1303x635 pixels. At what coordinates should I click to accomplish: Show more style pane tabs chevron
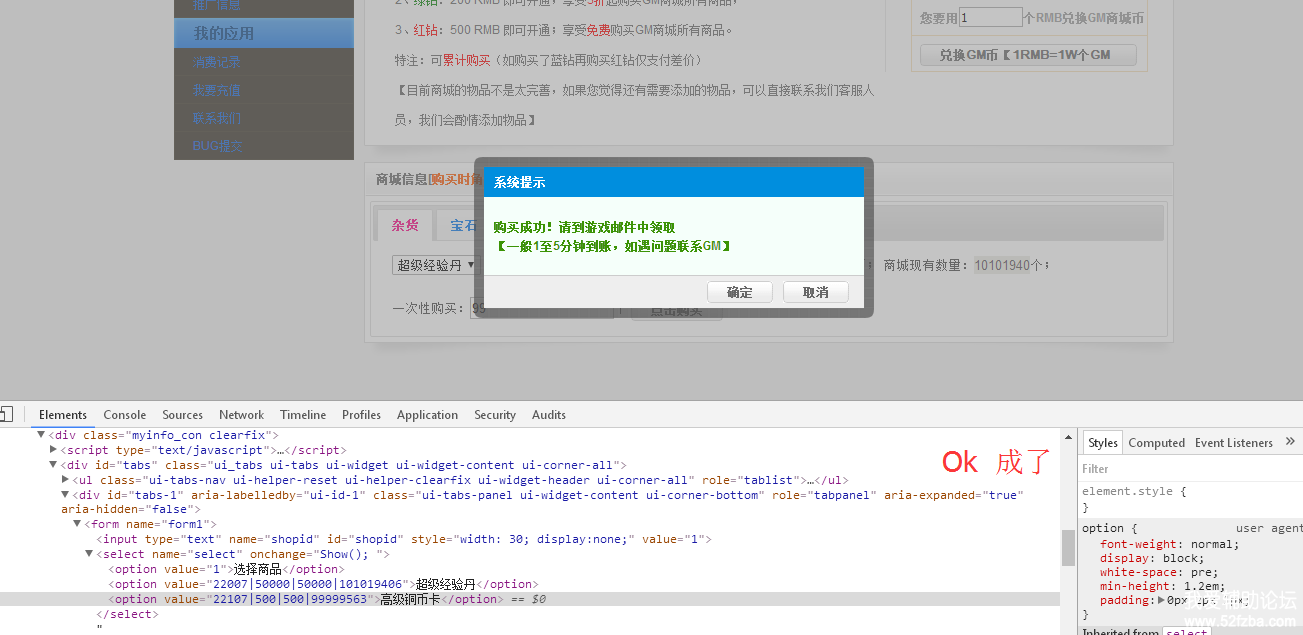tap(1290, 442)
